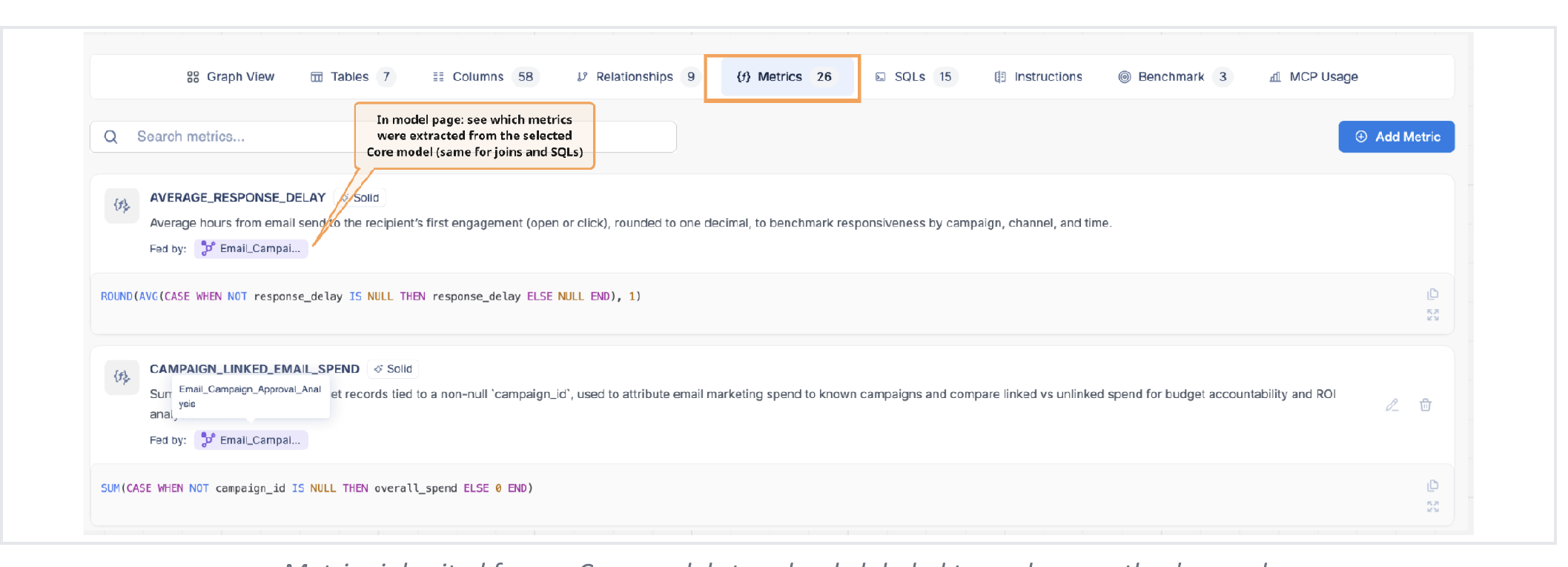Click the Tables tab table icon
1568x567 pixels.
tap(317, 77)
